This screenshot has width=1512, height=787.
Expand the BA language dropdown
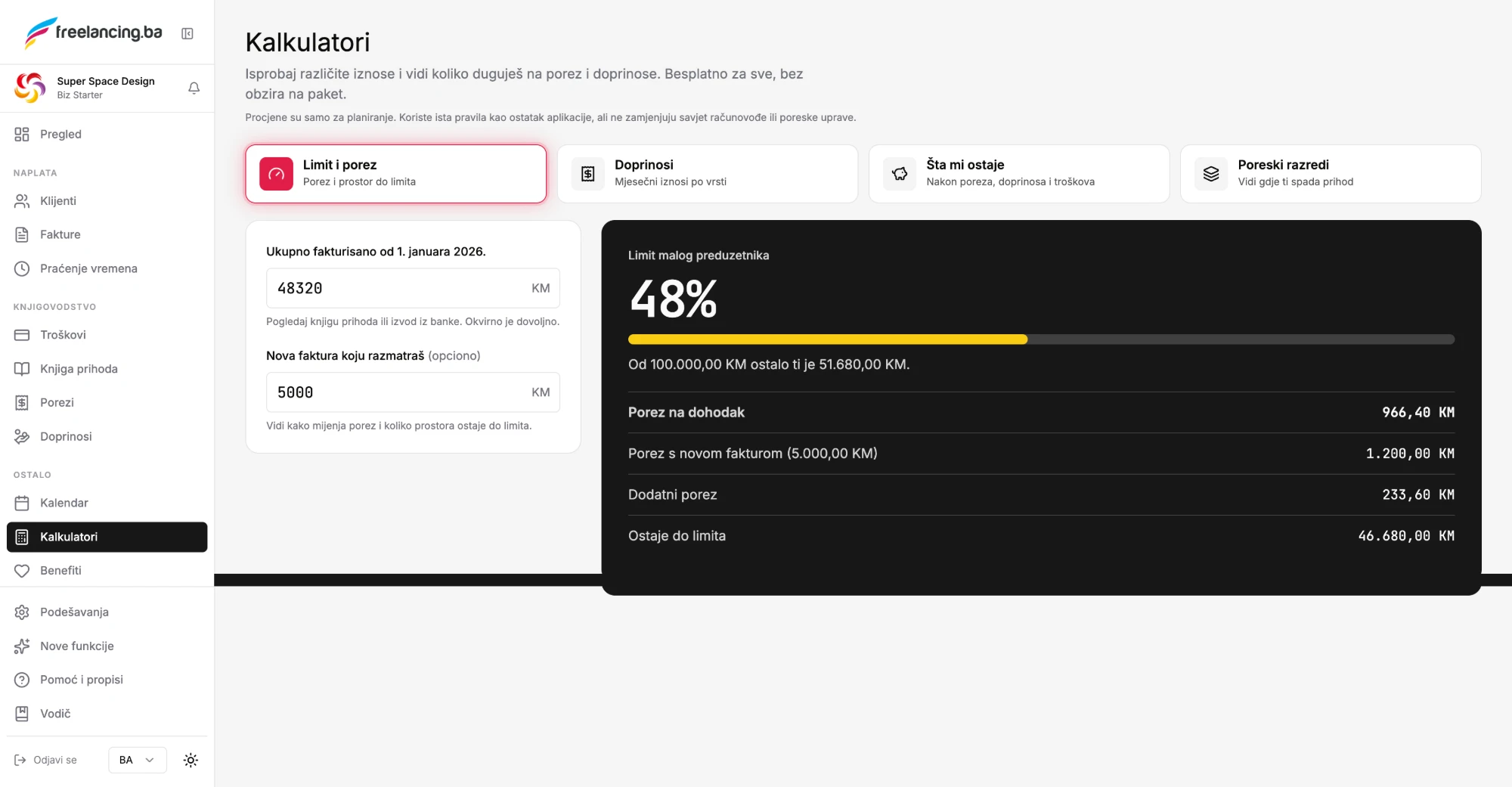click(137, 760)
